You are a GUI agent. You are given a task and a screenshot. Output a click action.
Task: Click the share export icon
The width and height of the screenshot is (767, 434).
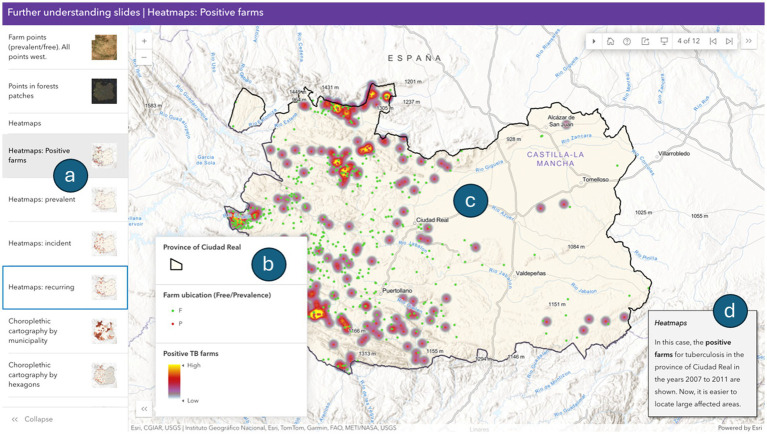coord(645,41)
